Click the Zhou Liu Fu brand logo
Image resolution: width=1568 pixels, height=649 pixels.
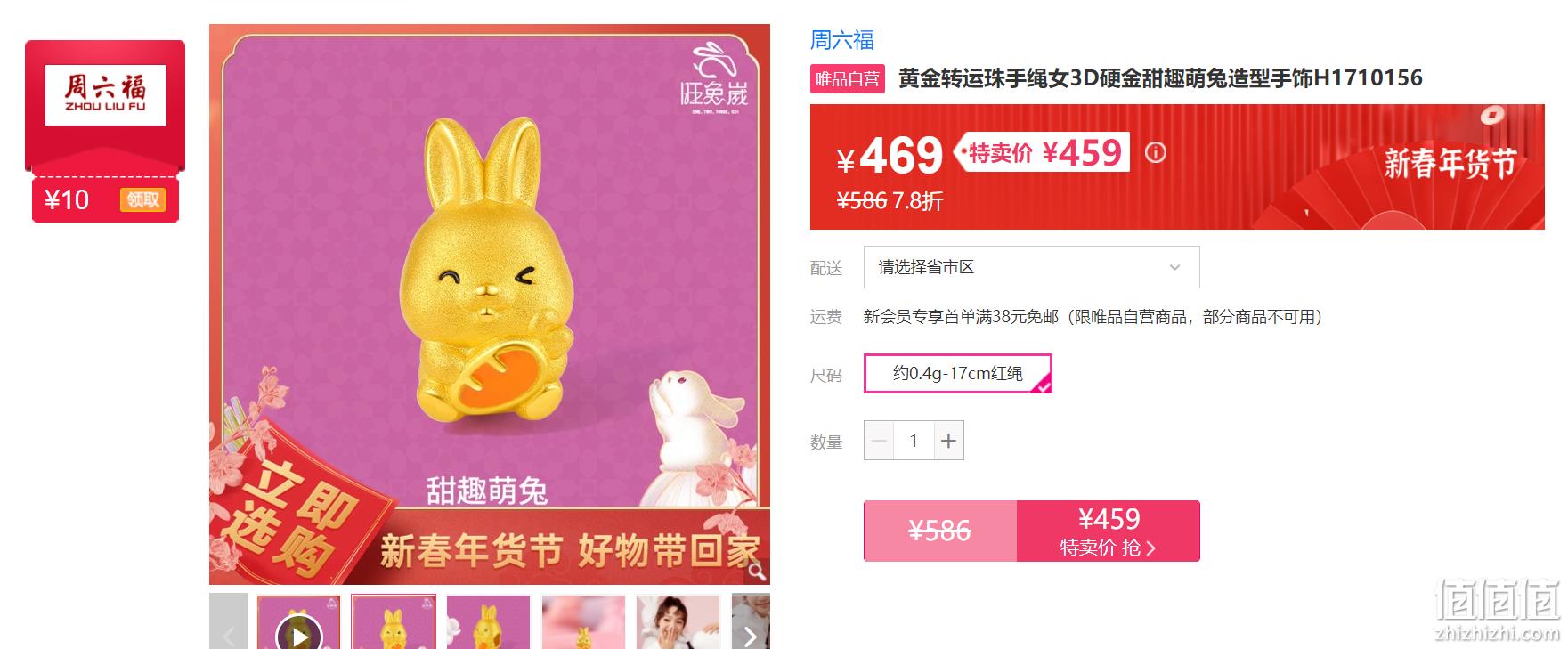click(105, 95)
